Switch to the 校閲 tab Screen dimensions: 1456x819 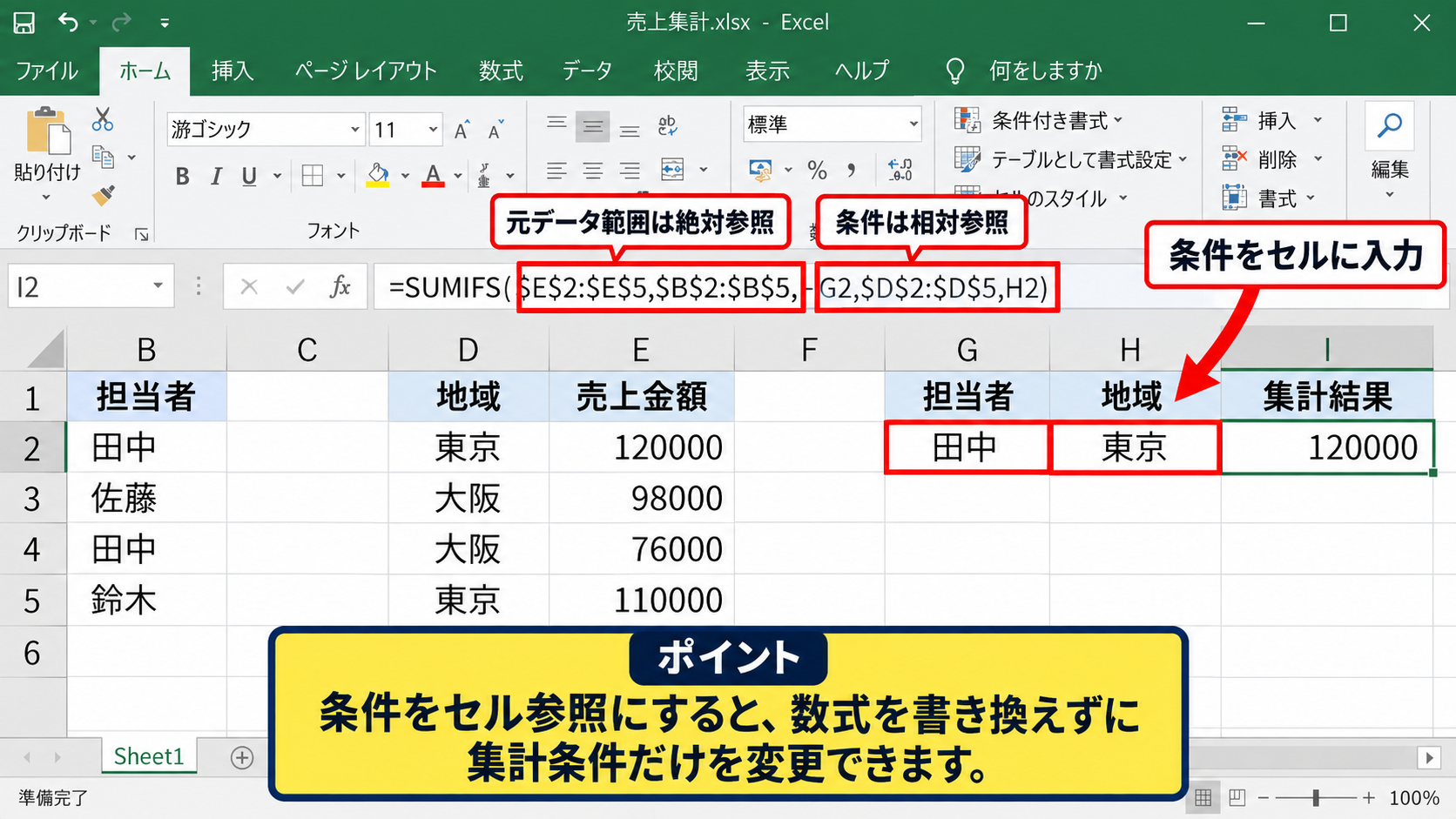676,70
